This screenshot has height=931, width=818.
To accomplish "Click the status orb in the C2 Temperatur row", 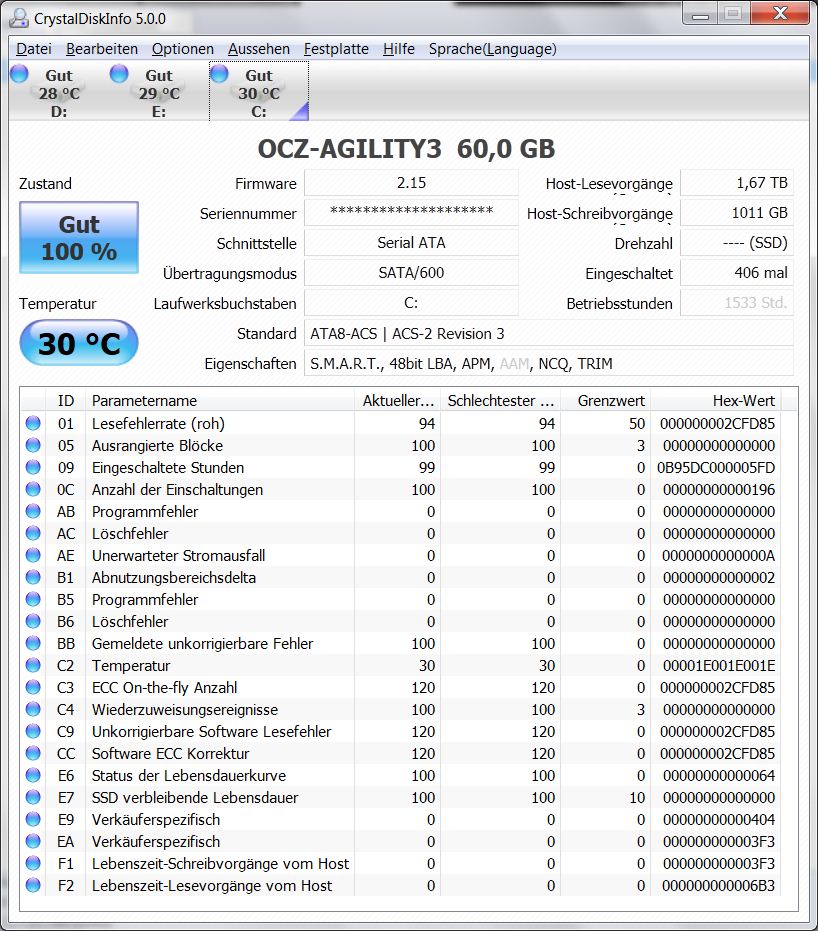I will 33,665.
